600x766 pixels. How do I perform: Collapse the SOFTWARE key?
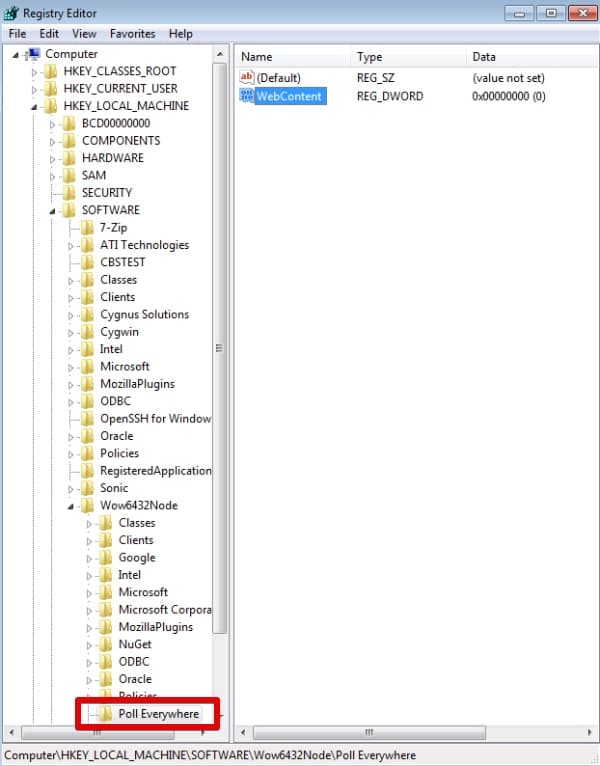(x=52, y=211)
